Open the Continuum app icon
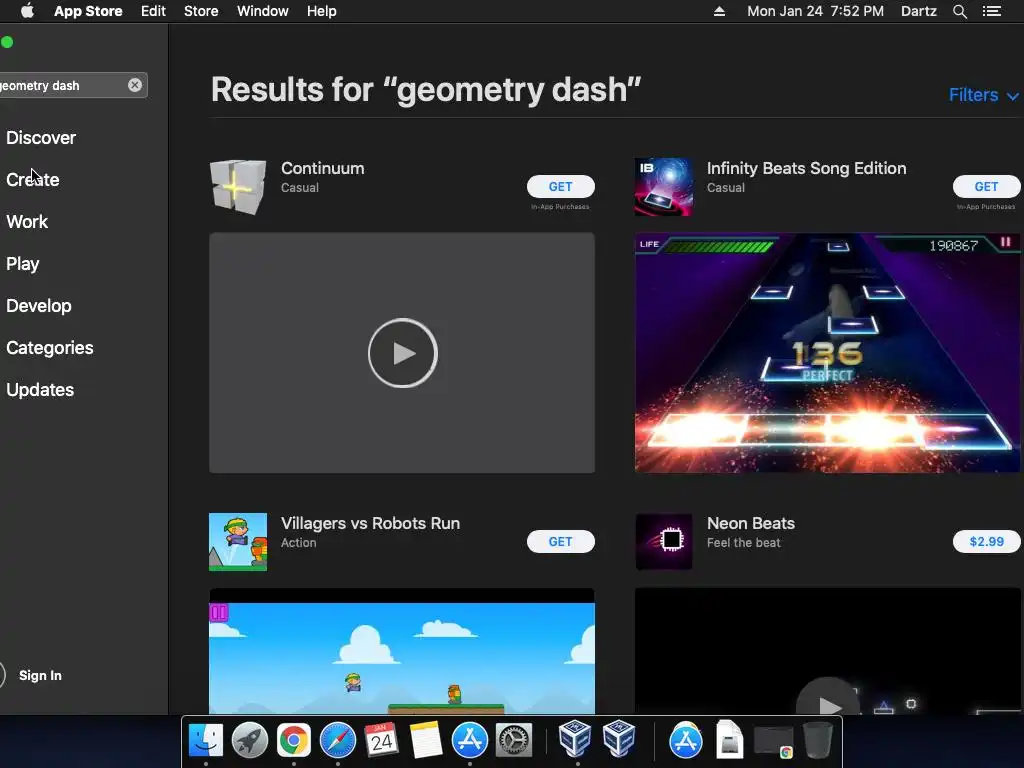1024x768 pixels. pos(238,187)
